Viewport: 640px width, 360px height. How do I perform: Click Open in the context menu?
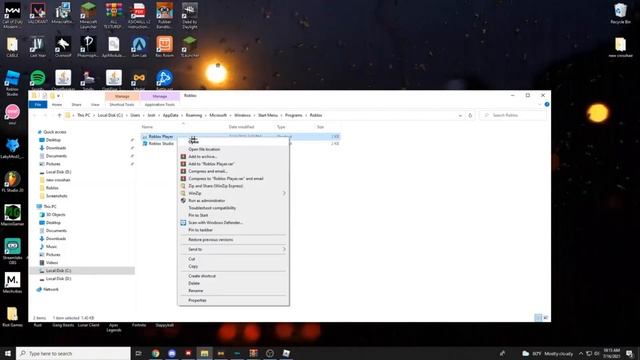[x=193, y=142]
